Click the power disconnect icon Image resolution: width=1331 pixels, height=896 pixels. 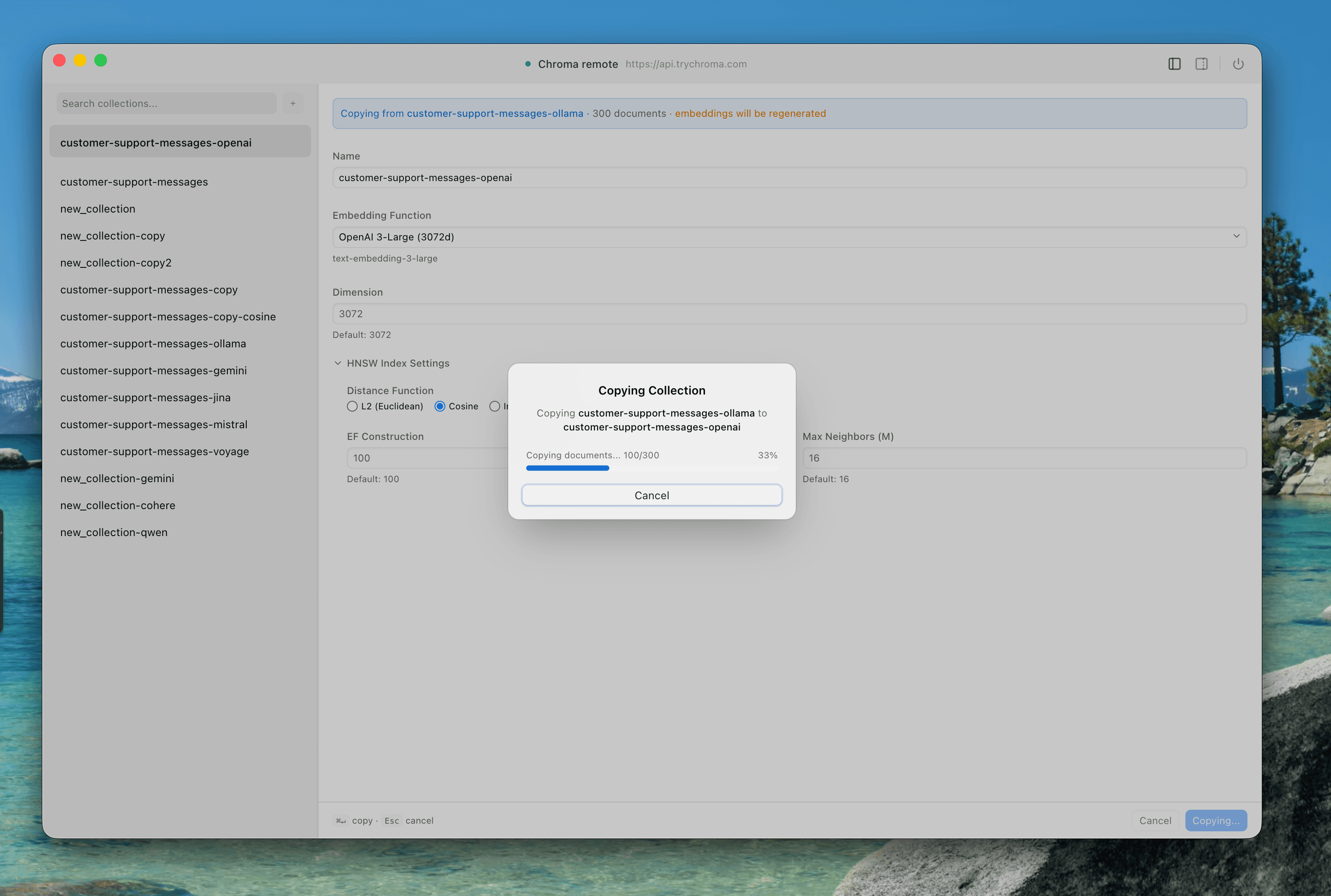tap(1238, 64)
